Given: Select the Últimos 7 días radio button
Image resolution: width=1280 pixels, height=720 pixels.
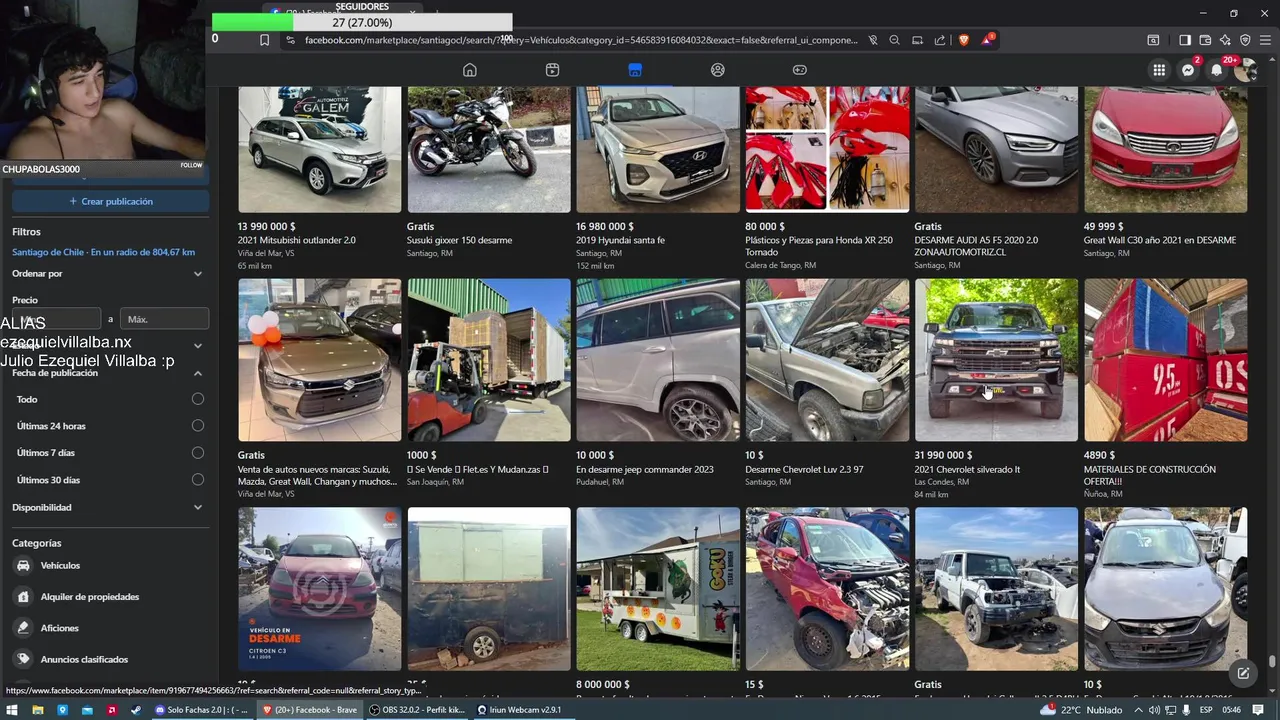Looking at the screenshot, I should click(198, 453).
